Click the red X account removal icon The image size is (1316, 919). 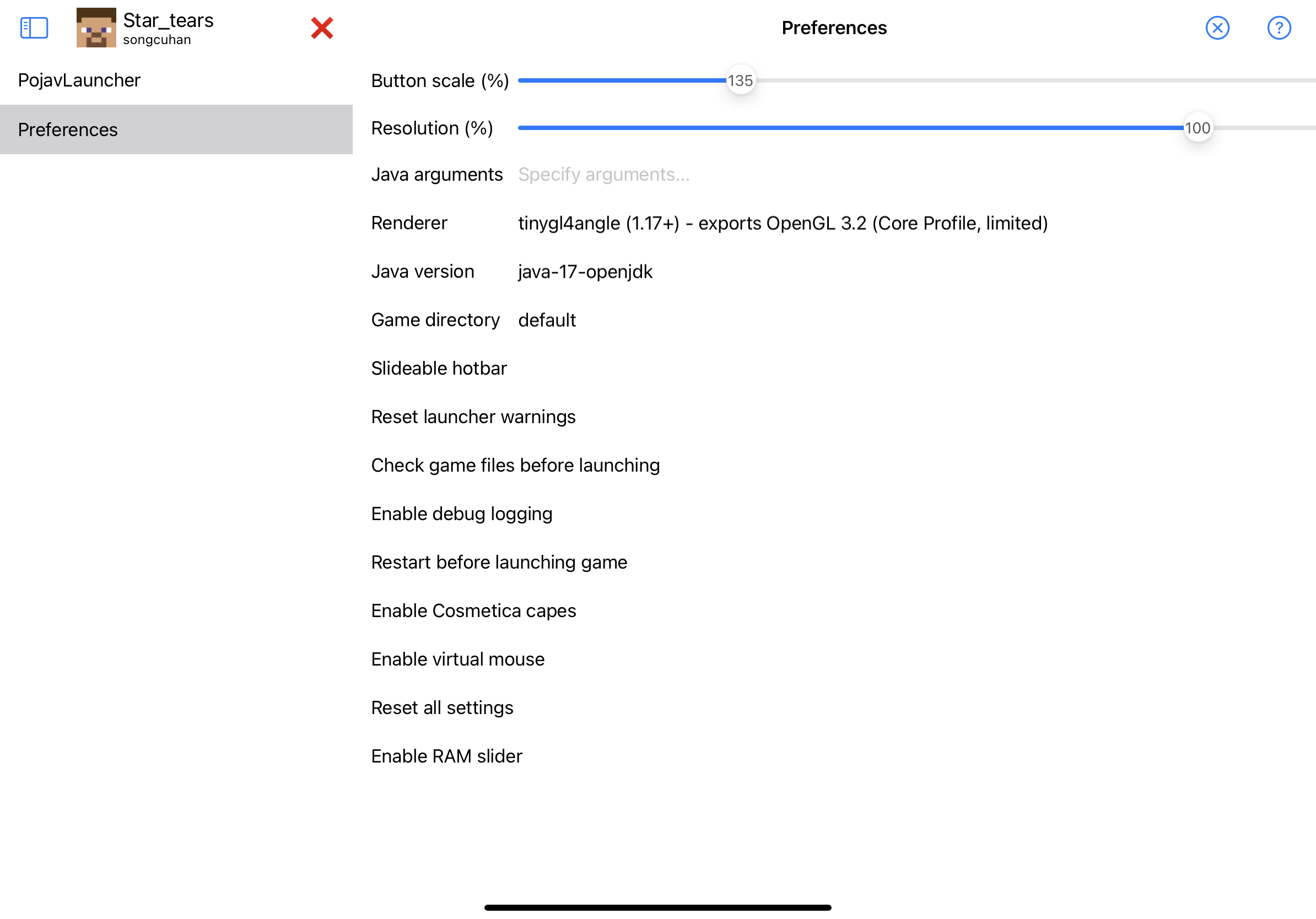pos(322,28)
